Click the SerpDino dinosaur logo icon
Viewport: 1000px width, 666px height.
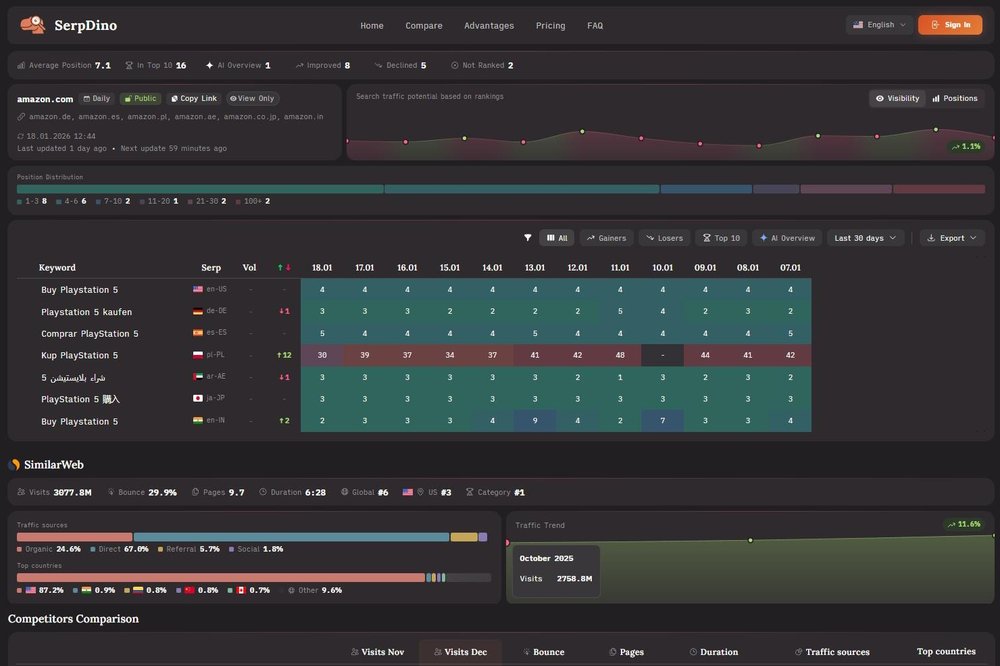pos(32,25)
